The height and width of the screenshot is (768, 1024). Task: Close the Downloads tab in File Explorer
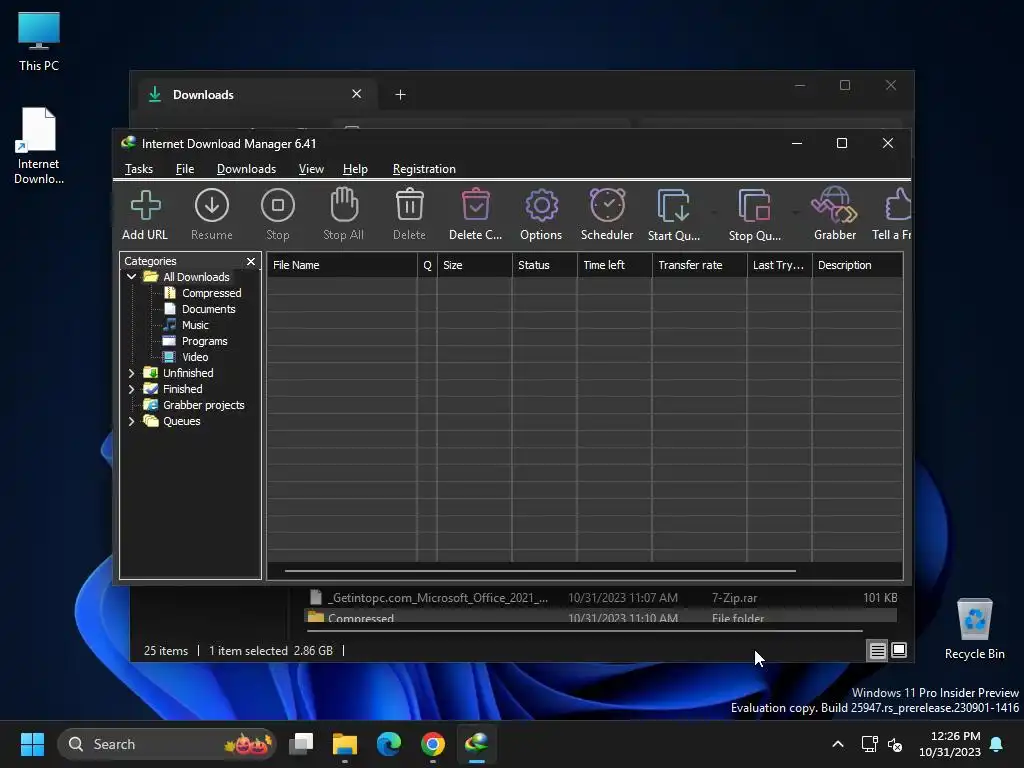tap(357, 94)
